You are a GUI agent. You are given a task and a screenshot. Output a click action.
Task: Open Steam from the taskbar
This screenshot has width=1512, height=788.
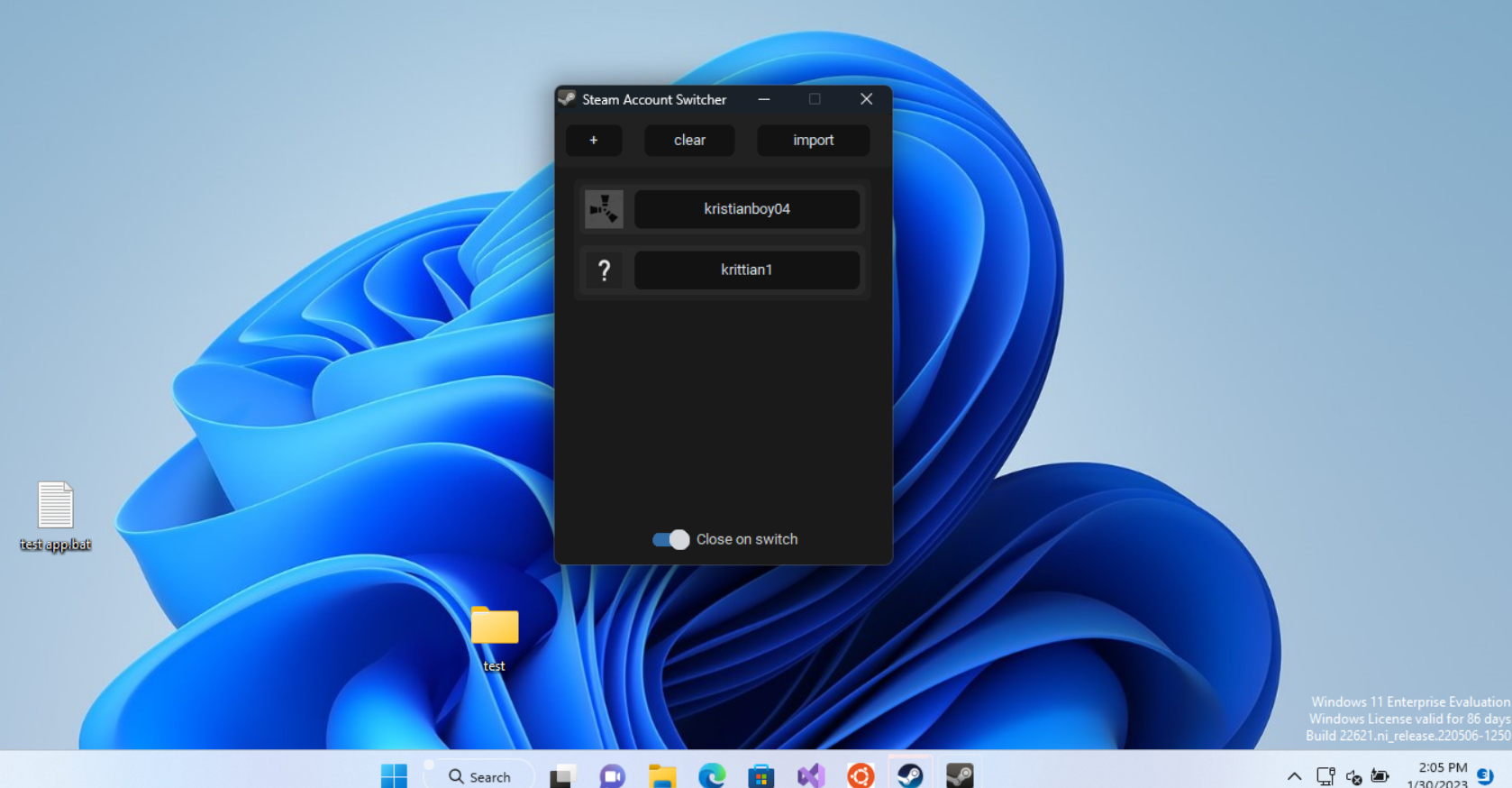[910, 775]
